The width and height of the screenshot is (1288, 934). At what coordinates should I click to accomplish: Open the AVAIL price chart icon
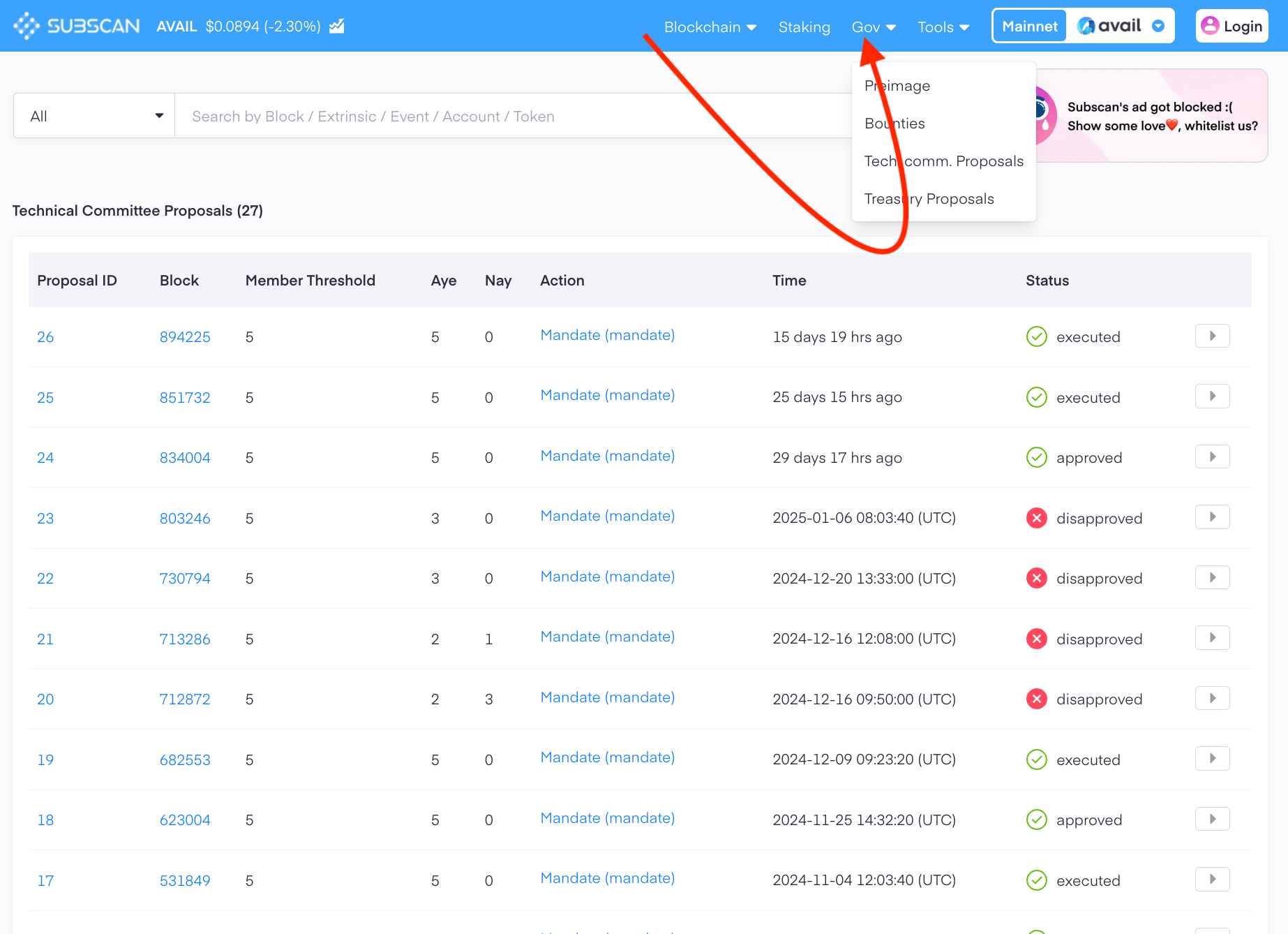click(337, 27)
